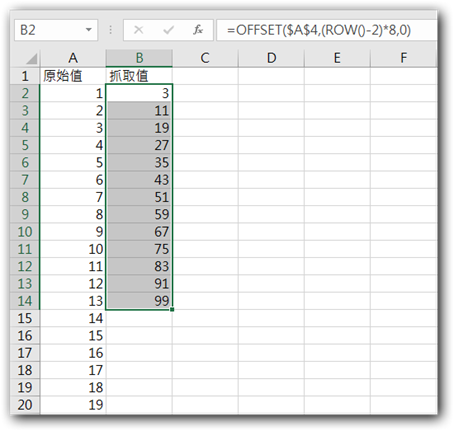Select column F header

(x=403, y=58)
